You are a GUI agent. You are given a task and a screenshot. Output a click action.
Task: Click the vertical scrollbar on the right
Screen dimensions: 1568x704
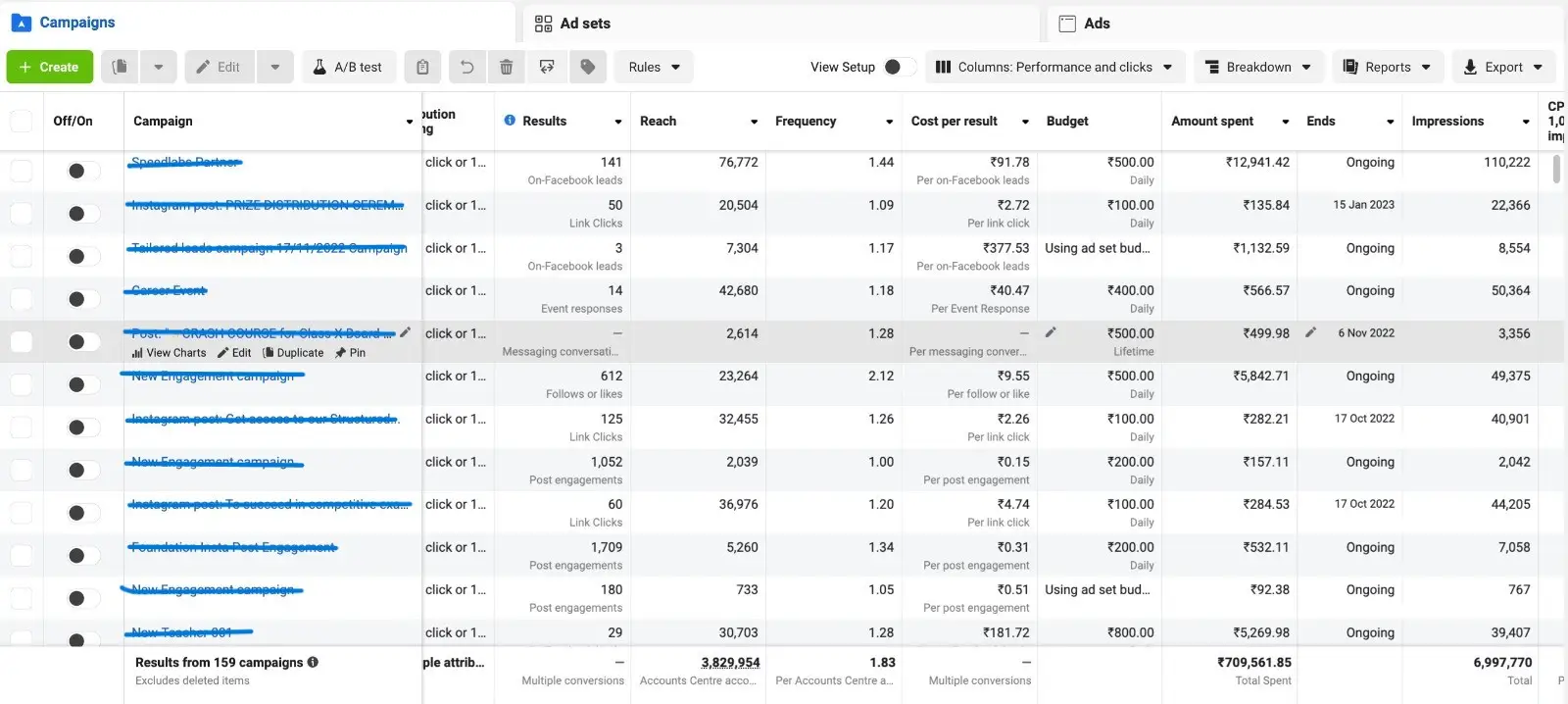1557,169
